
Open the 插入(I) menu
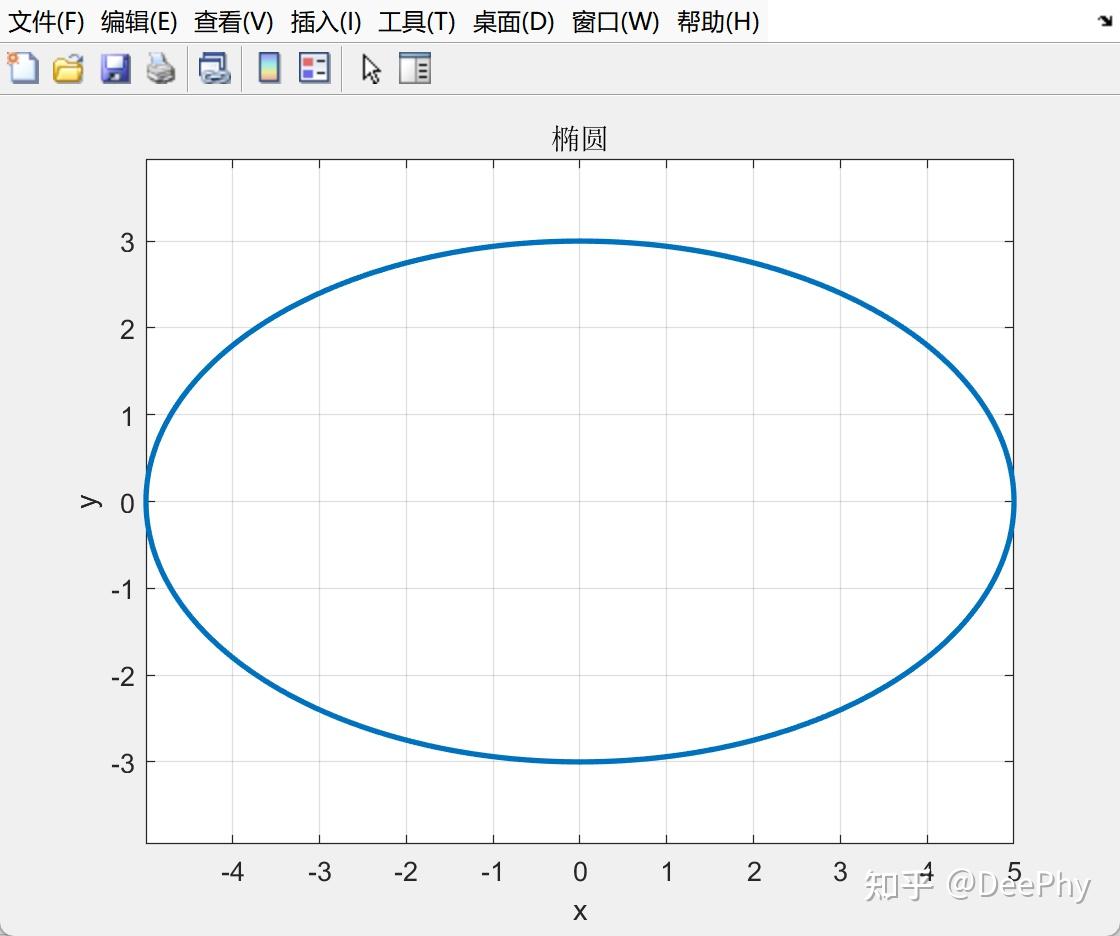[x=326, y=22]
